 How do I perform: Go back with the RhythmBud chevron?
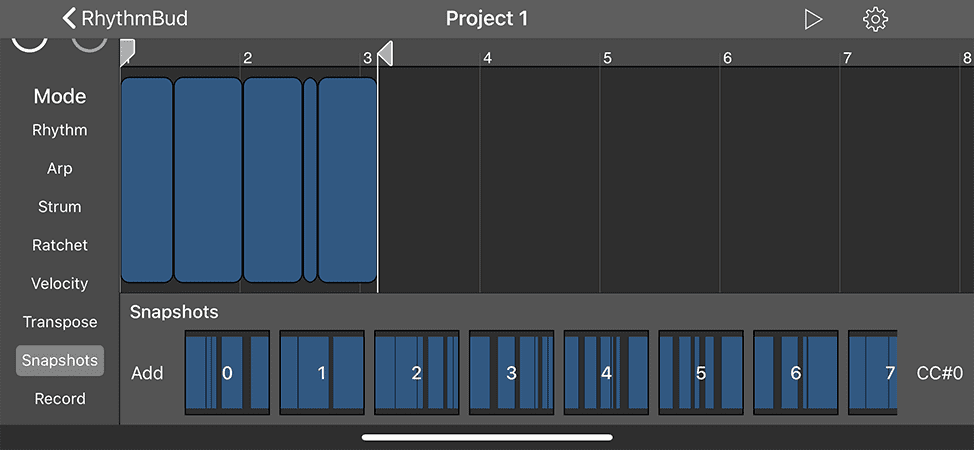(125, 19)
